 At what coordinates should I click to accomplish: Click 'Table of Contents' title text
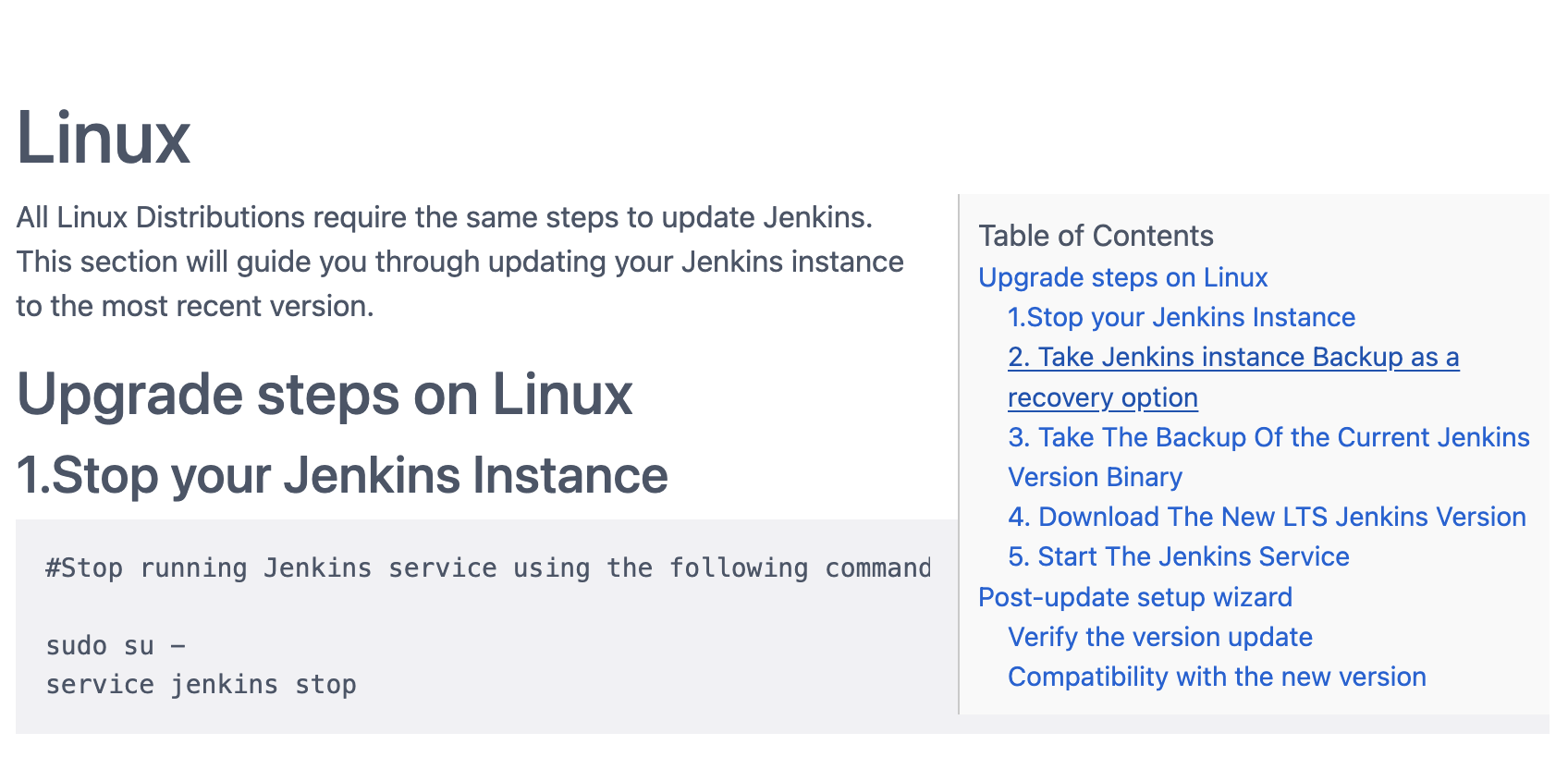[1096, 236]
